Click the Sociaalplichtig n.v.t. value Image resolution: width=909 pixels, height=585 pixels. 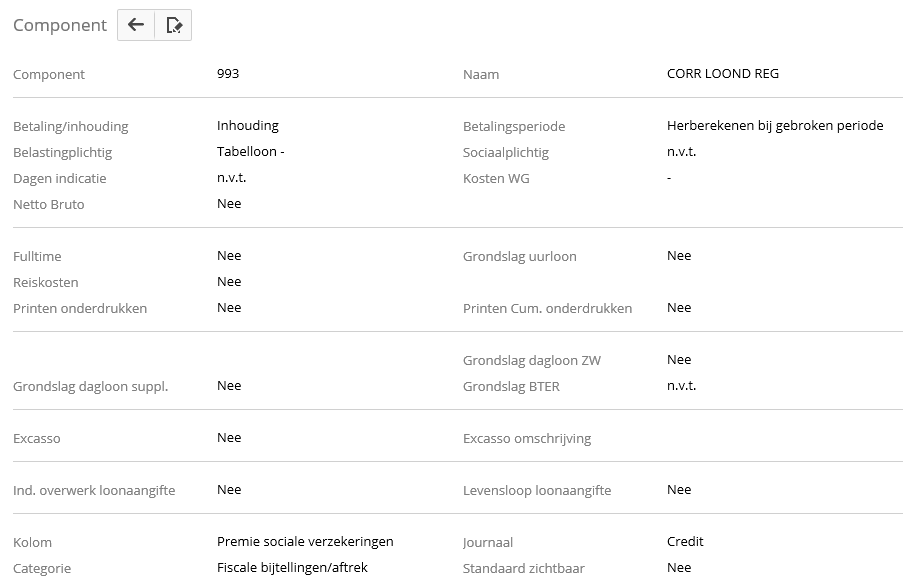coord(681,152)
